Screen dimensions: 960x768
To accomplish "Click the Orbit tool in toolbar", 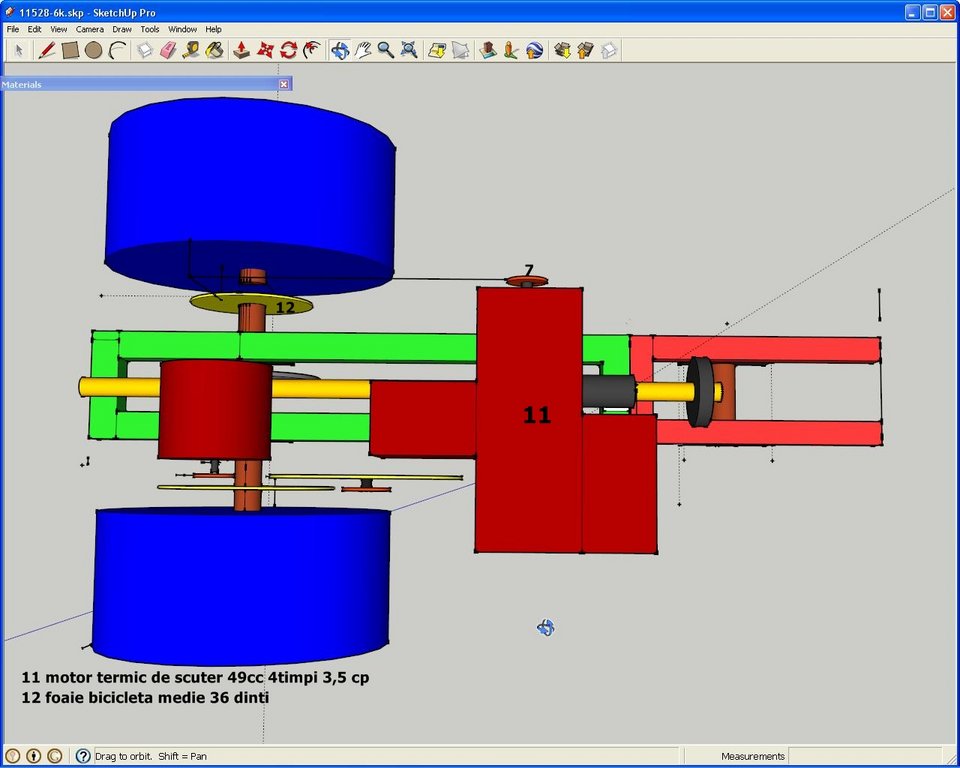I will click(340, 50).
